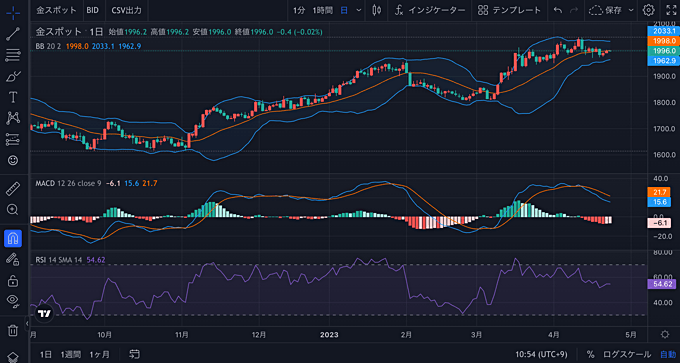
Task: Switch to 1分 timeframe
Action: coord(299,10)
